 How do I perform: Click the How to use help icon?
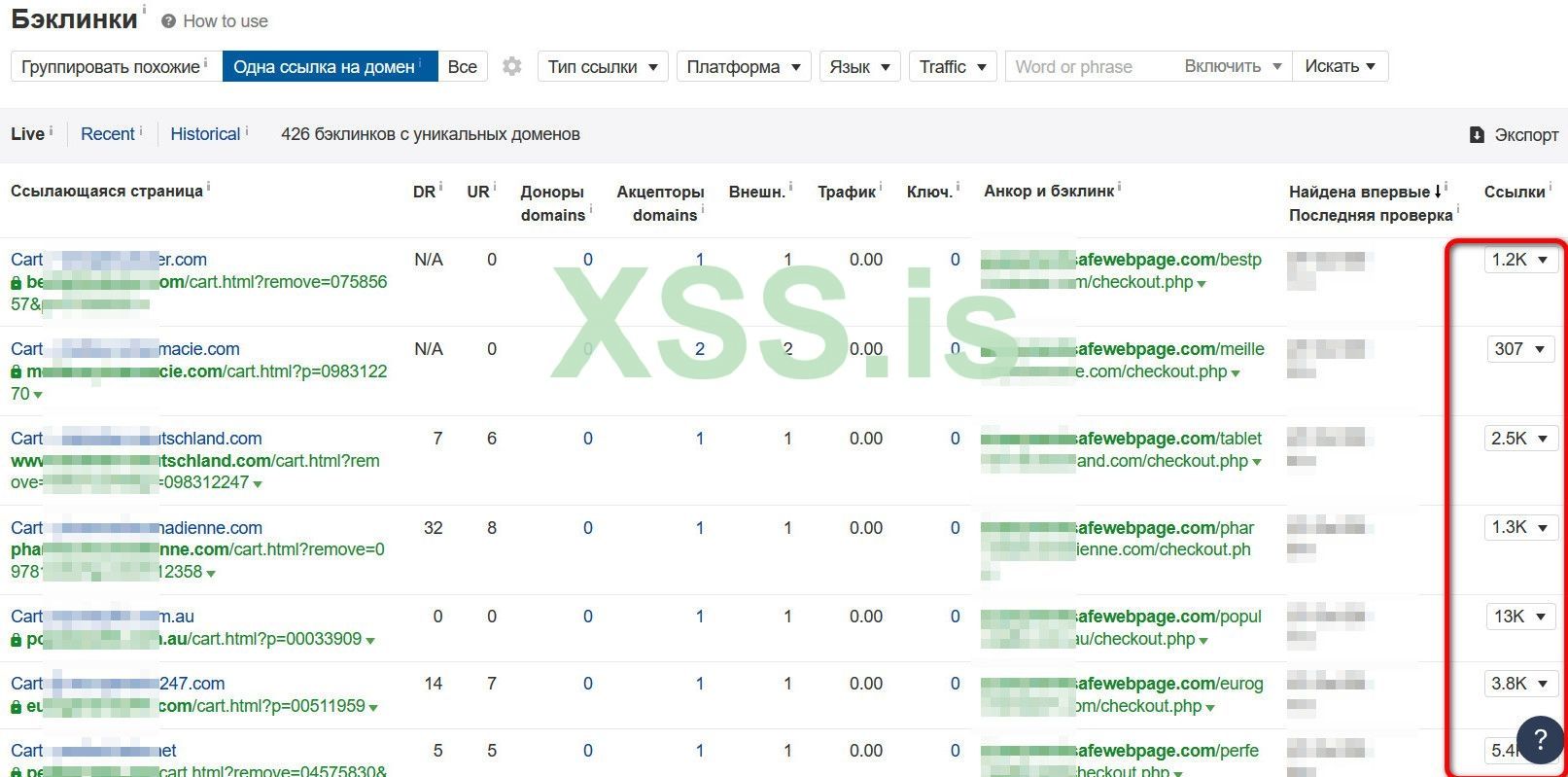(169, 21)
